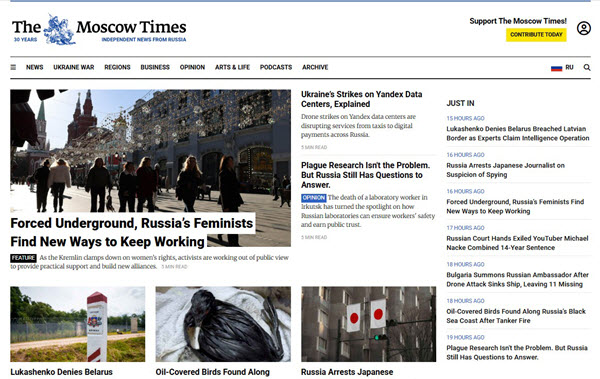
Task: Open the Japanese flags thumbnail
Action: pos(368,324)
